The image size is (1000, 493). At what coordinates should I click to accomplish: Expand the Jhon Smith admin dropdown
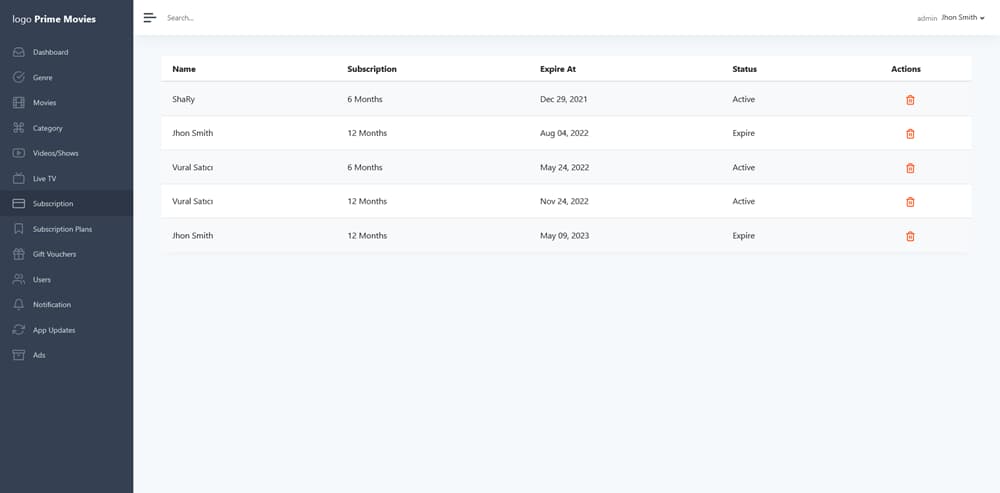(963, 18)
